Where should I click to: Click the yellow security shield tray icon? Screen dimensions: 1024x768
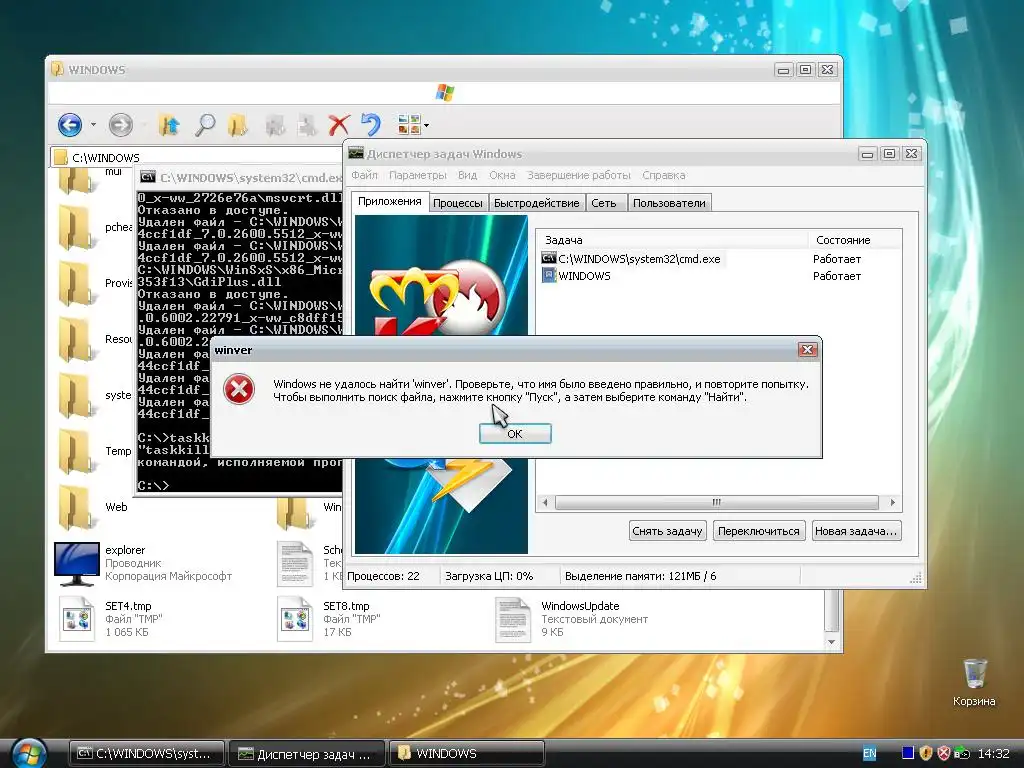pos(925,753)
